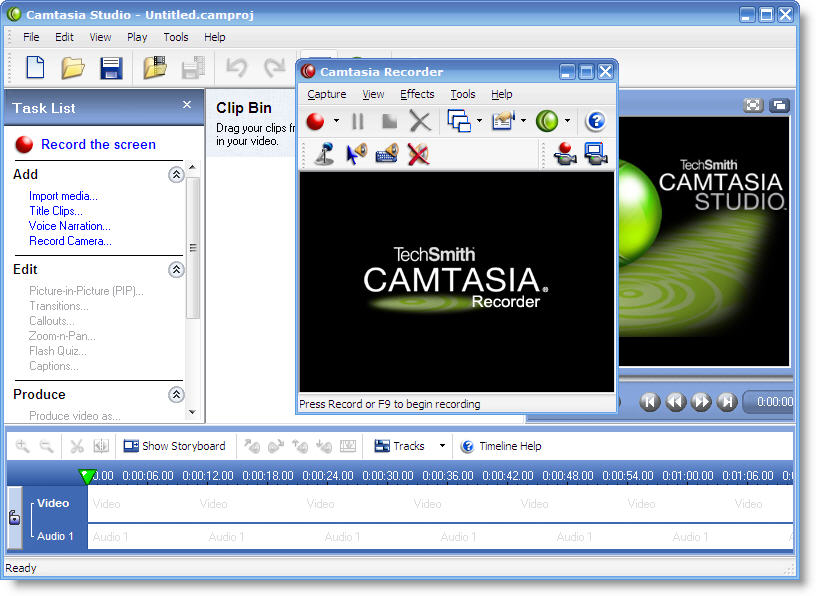Save project with the floppy disk icon
Screen dimensions: 816x596
(x=111, y=68)
